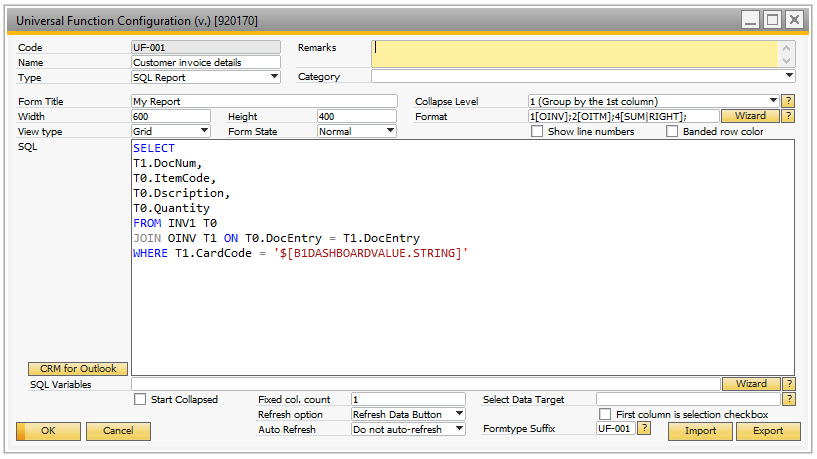Open help next to Format Wizard

point(788,116)
